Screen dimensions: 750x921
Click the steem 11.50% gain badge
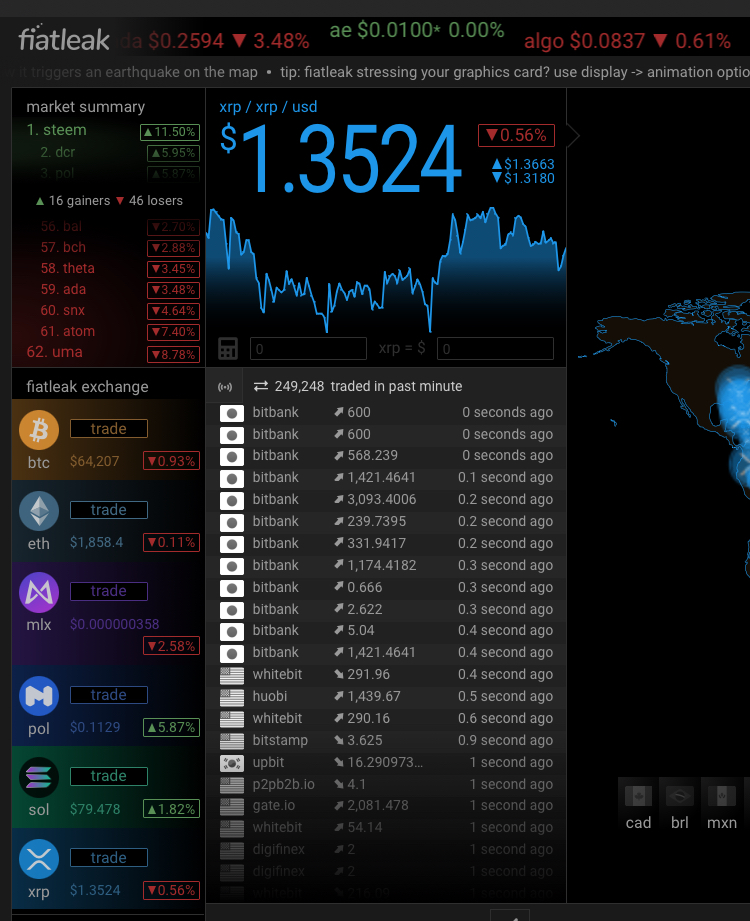tap(170, 132)
